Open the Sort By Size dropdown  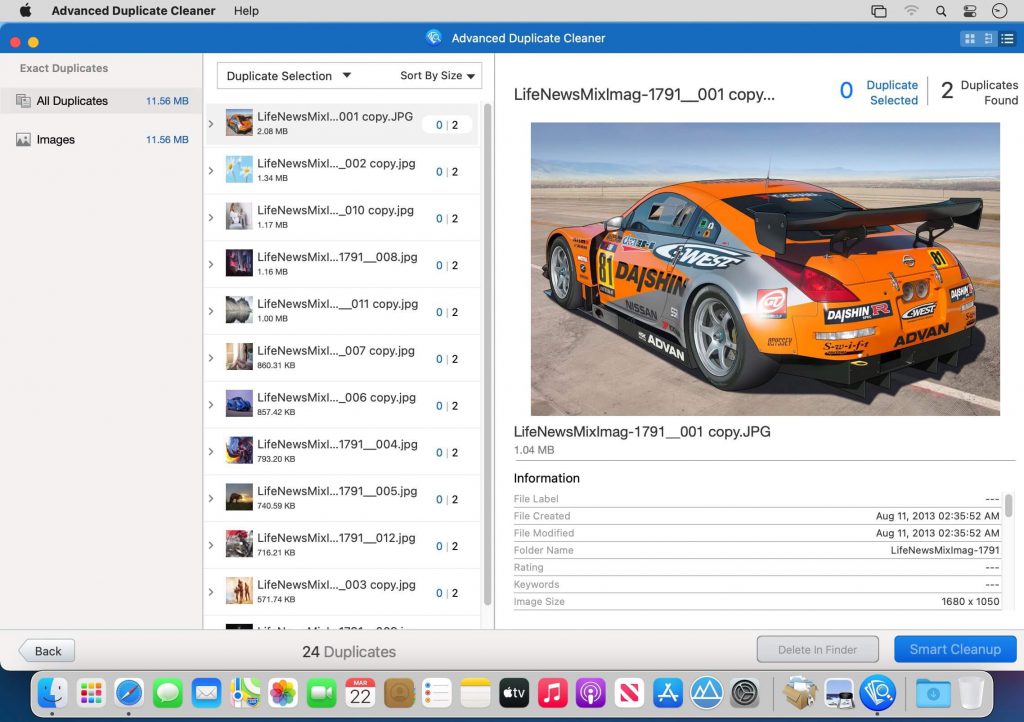[439, 75]
